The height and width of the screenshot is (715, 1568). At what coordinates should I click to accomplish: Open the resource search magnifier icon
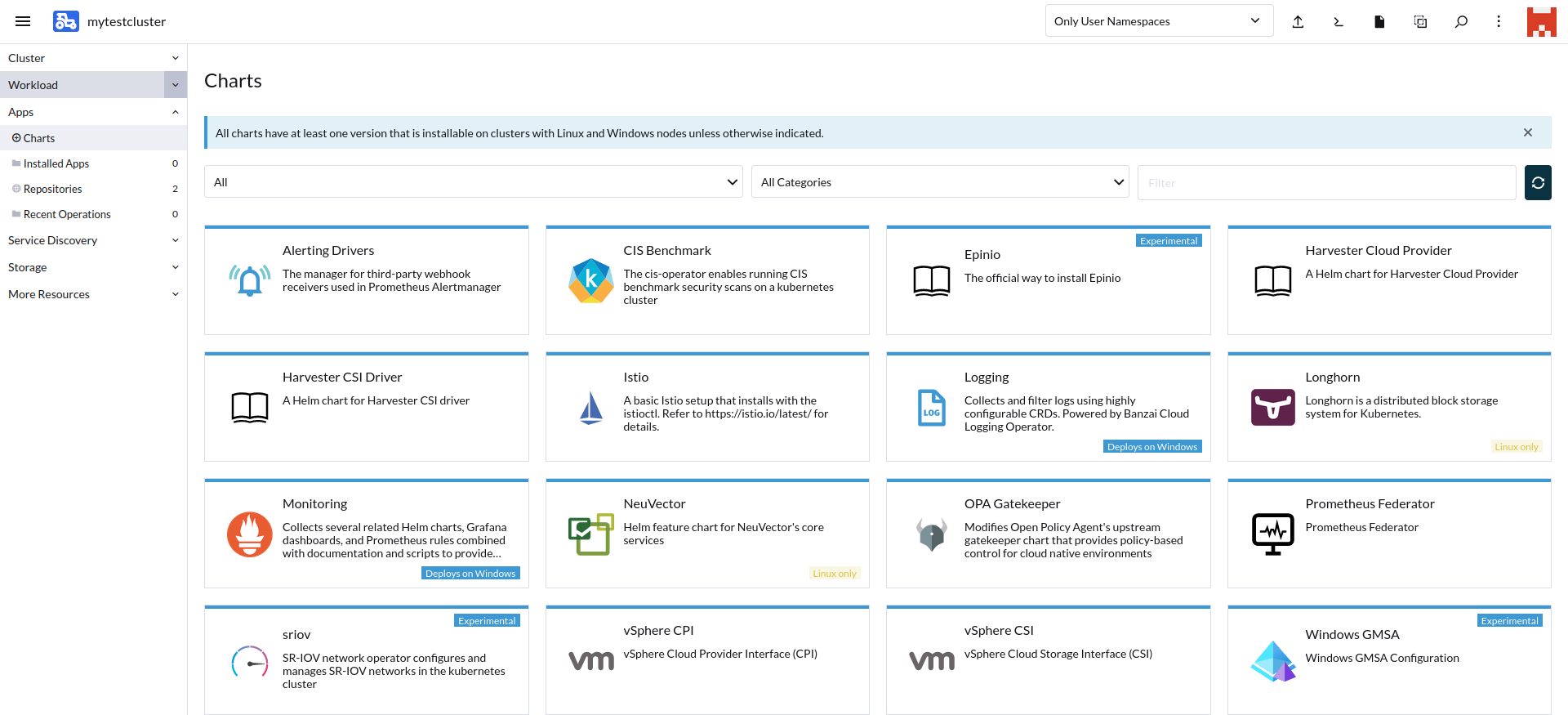1461,22
